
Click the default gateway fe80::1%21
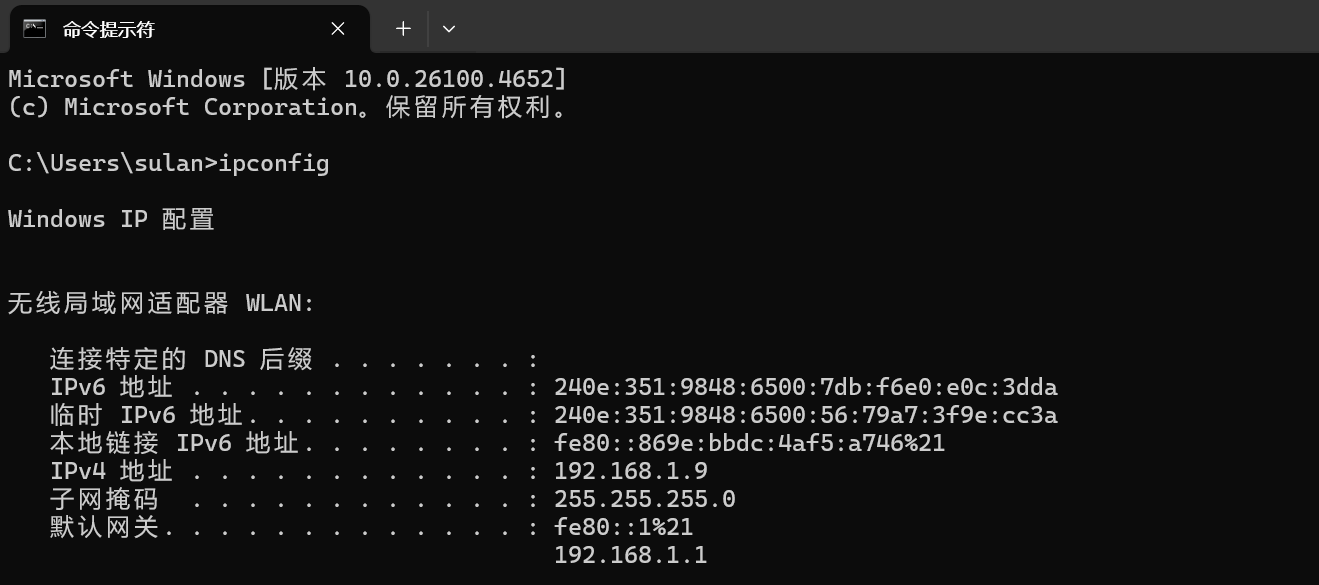(x=623, y=527)
